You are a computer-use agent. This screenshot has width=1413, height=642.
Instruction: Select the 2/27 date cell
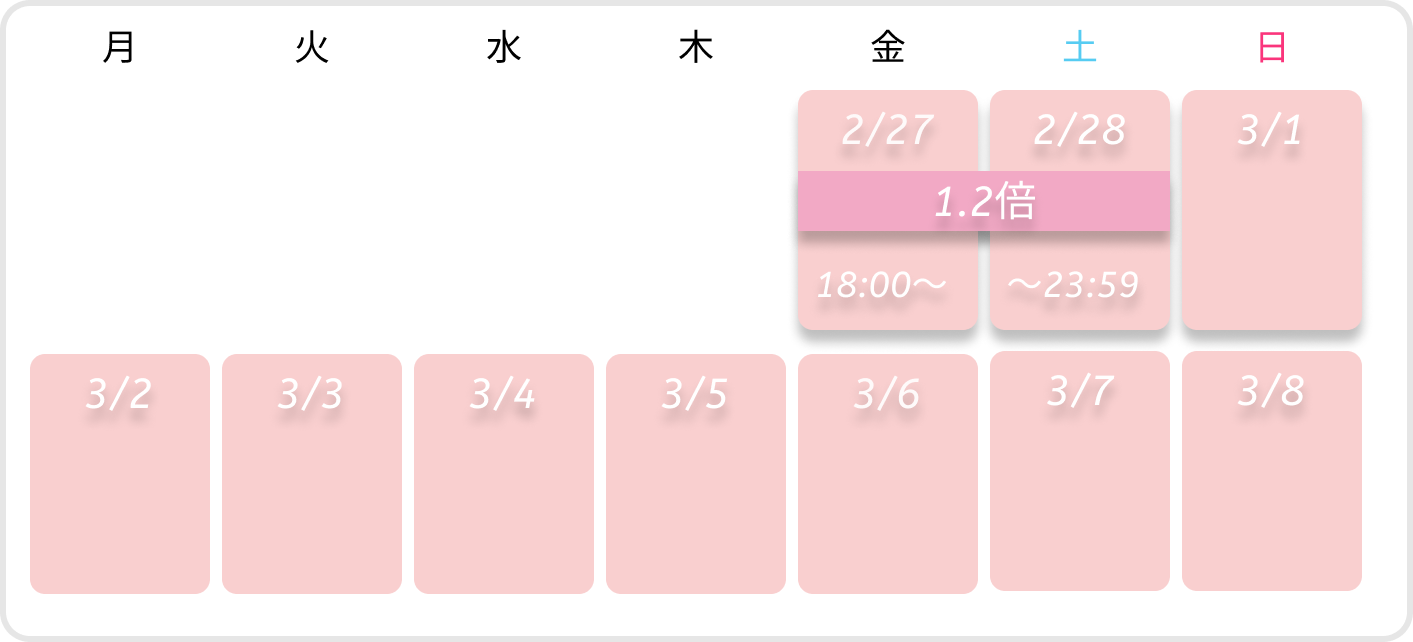(887, 131)
